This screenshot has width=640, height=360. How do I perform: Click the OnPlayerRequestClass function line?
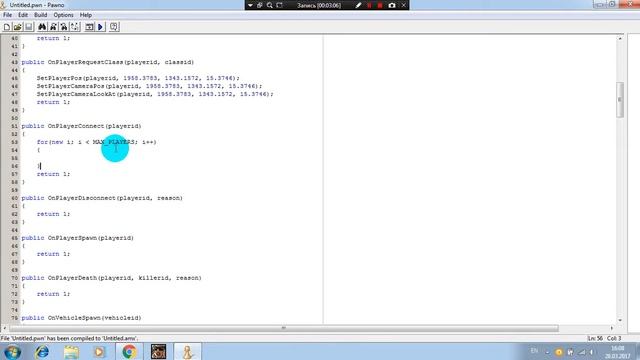coord(108,62)
